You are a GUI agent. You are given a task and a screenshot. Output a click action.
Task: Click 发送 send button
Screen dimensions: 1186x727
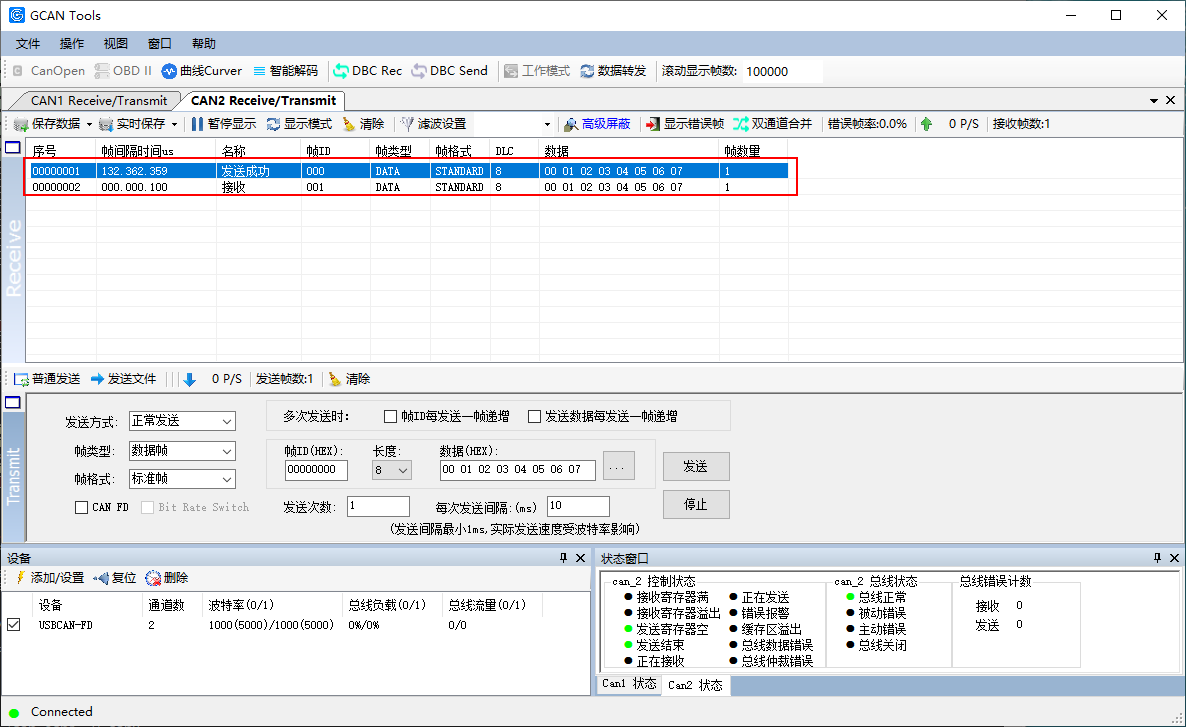[x=696, y=467]
